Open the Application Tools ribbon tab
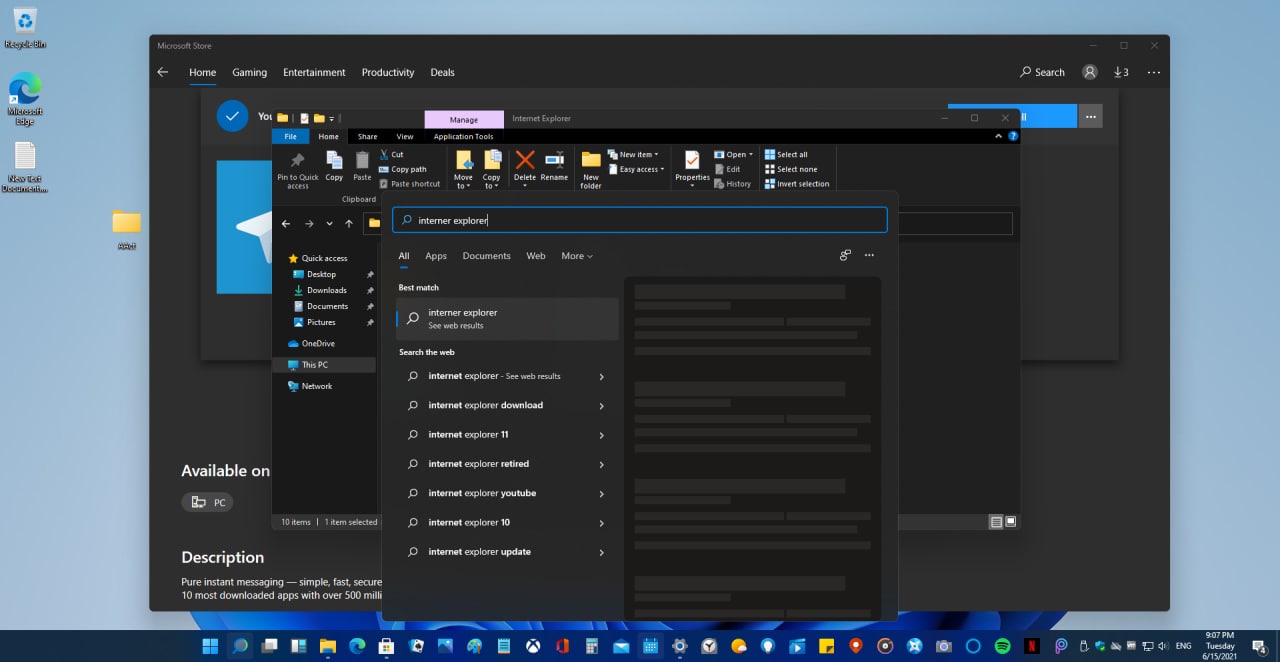This screenshot has width=1280, height=662. coord(463,136)
